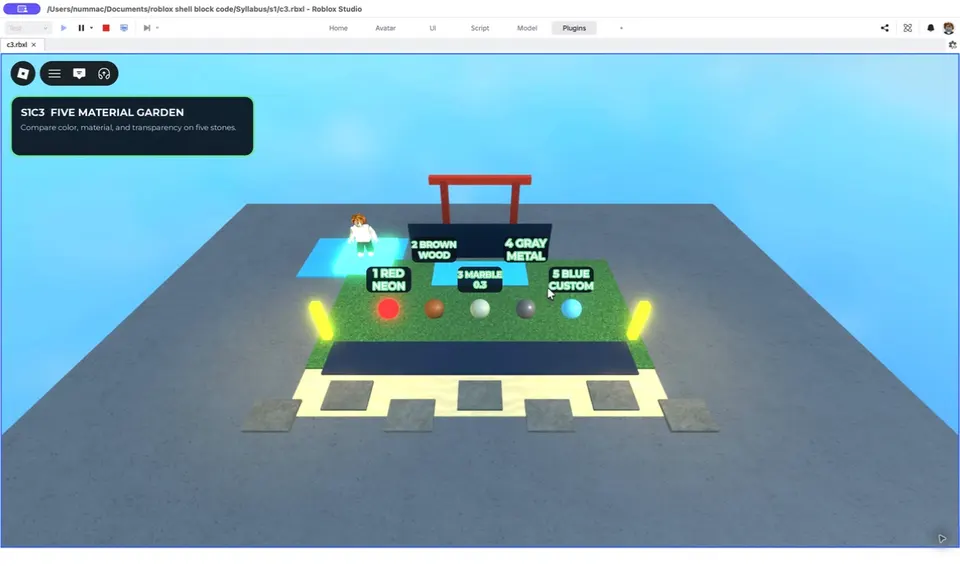Click the white marble stone
Viewport: 960px width, 566px height.
[x=480, y=308]
